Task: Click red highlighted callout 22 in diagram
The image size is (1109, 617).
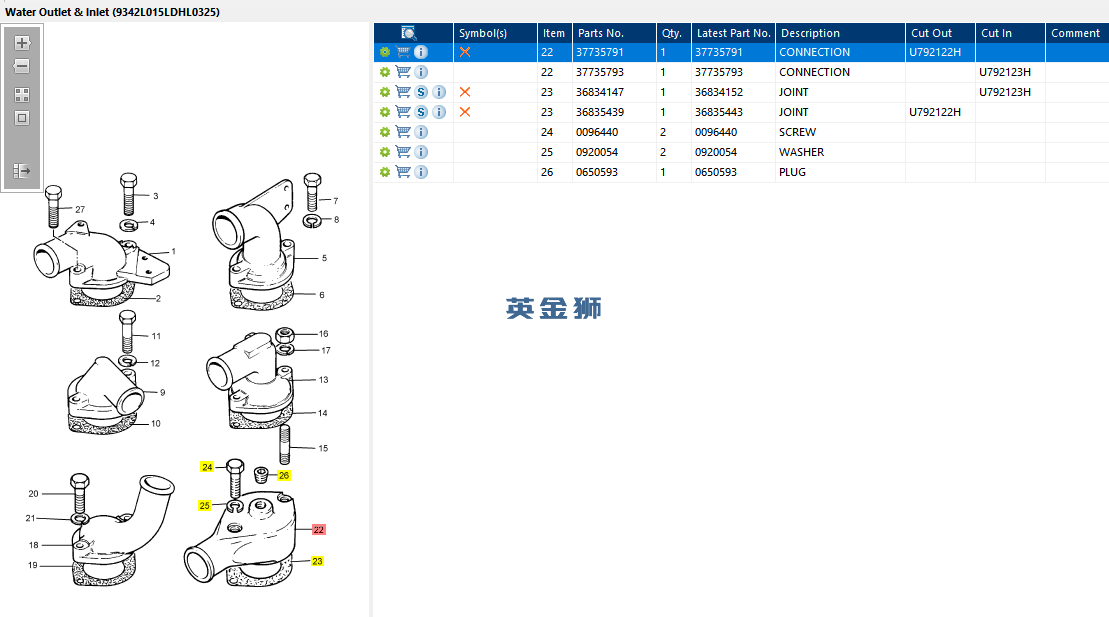Action: [x=318, y=530]
